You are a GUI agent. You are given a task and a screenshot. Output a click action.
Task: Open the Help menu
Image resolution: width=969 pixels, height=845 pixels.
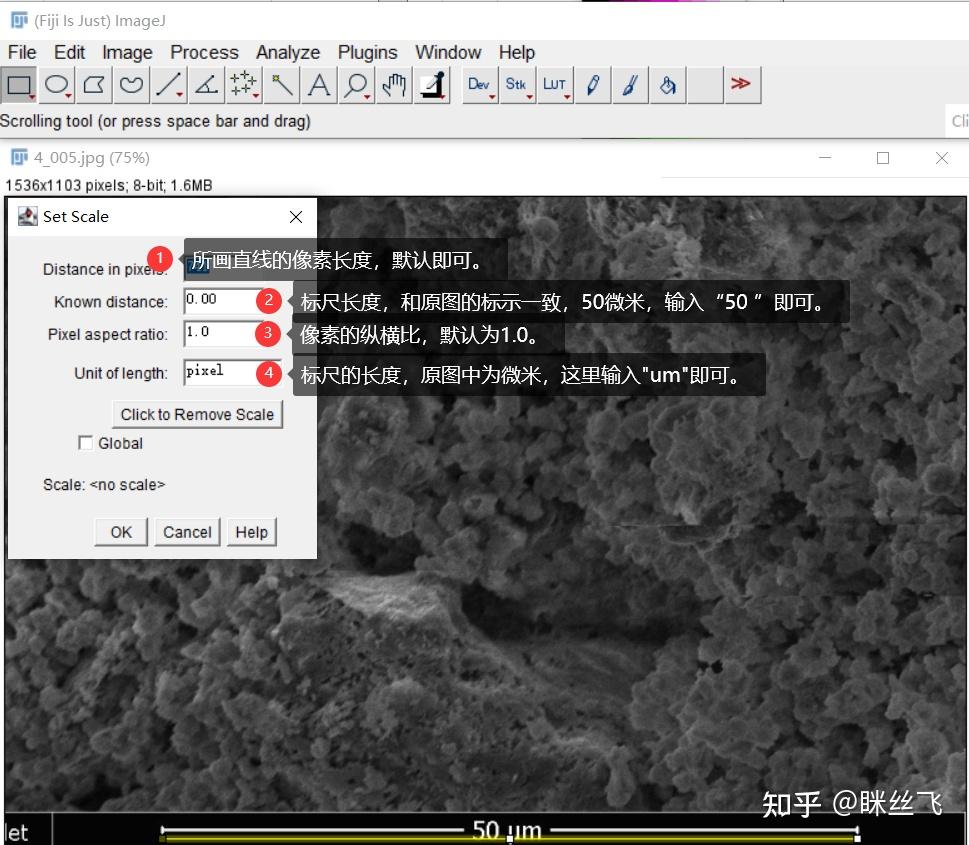[x=517, y=53]
